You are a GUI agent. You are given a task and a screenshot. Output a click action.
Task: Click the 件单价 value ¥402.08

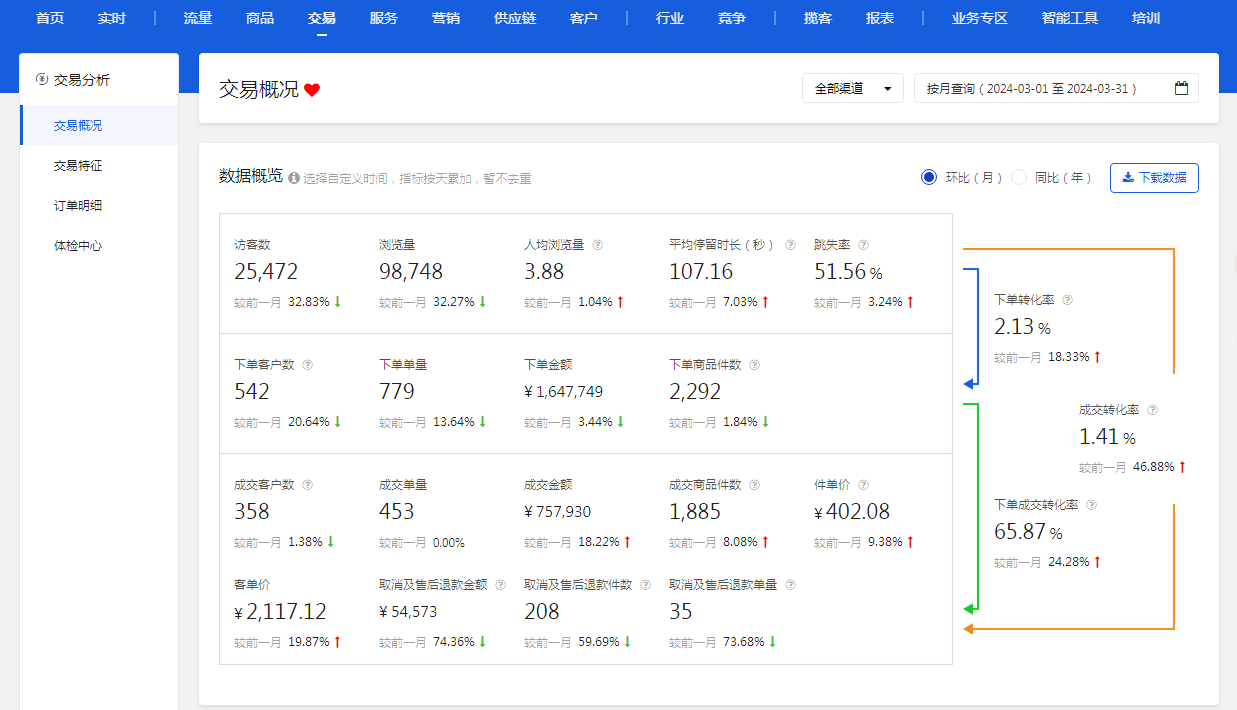coord(852,512)
